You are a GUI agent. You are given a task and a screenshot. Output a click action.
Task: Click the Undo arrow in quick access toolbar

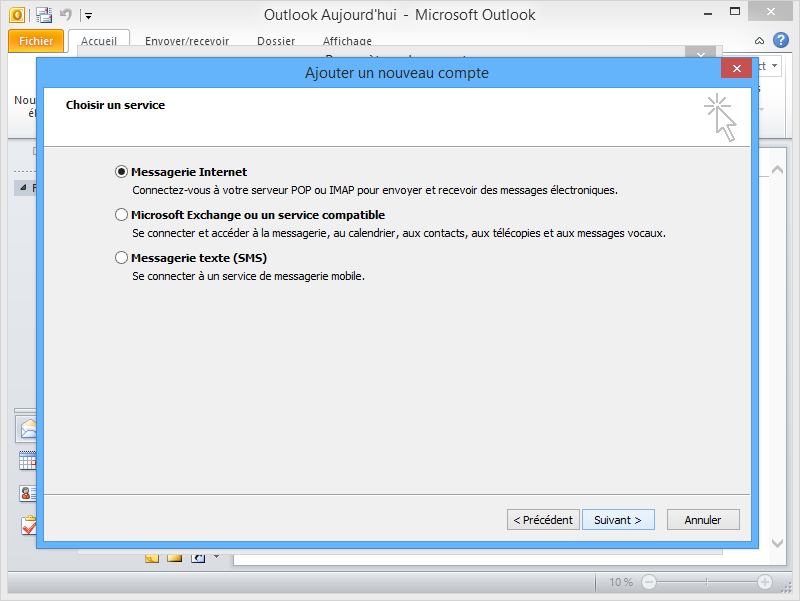[x=65, y=15]
